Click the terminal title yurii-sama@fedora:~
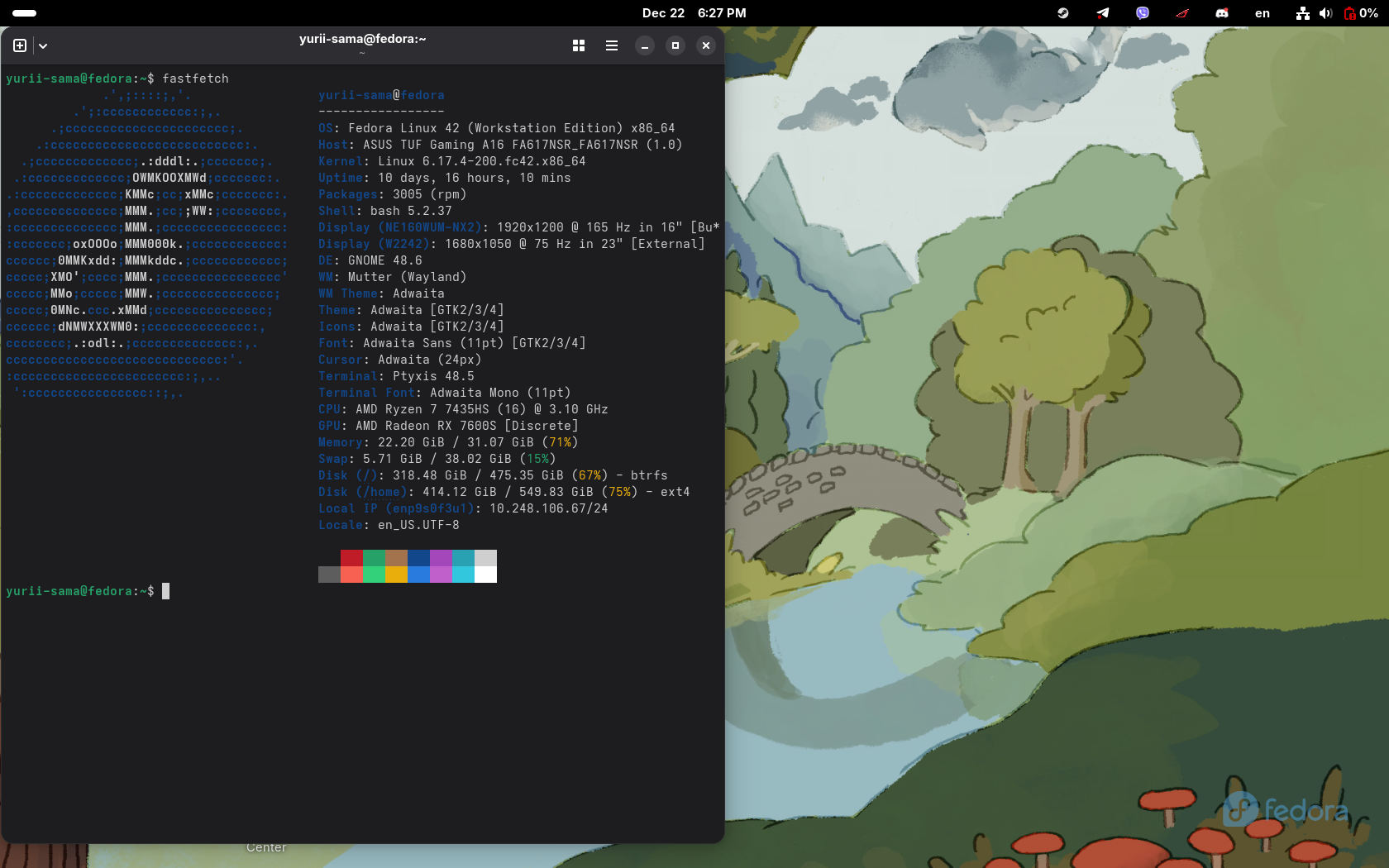Screen dimensions: 1389x868 click(x=362, y=39)
